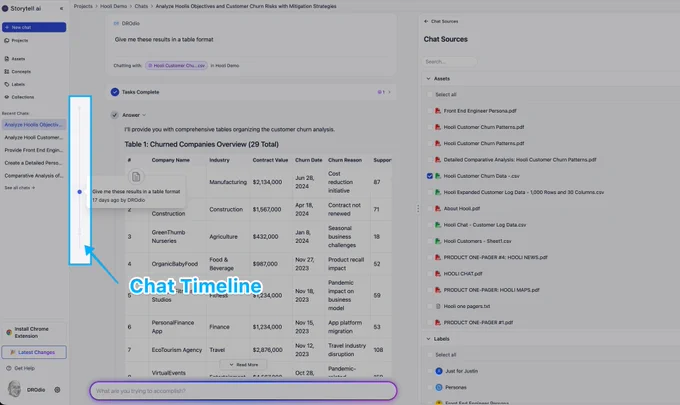Click the 'See all chats' link
Screen dimensions: 680x405
pos(20,188)
